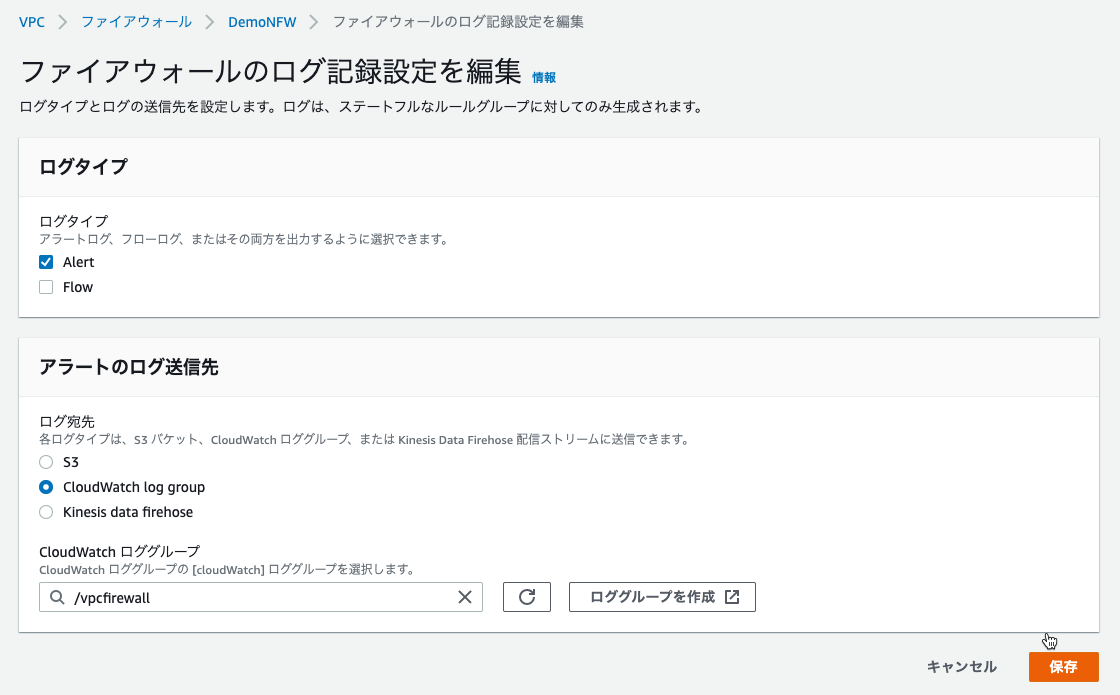The width and height of the screenshot is (1120, 695).
Task: Click external link icon on create log group
Action: [732, 597]
